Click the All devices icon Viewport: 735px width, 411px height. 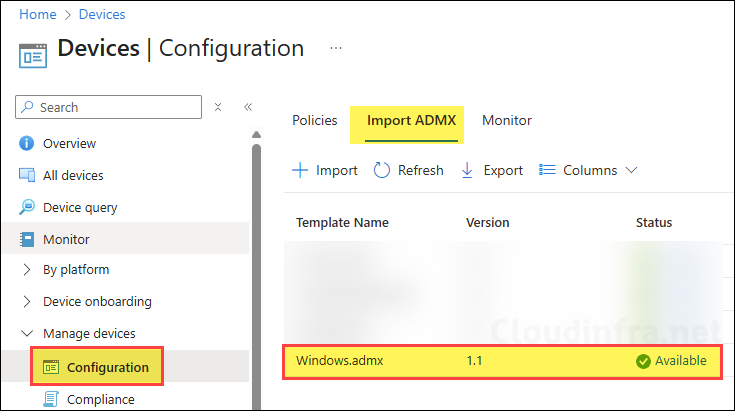click(x=27, y=176)
